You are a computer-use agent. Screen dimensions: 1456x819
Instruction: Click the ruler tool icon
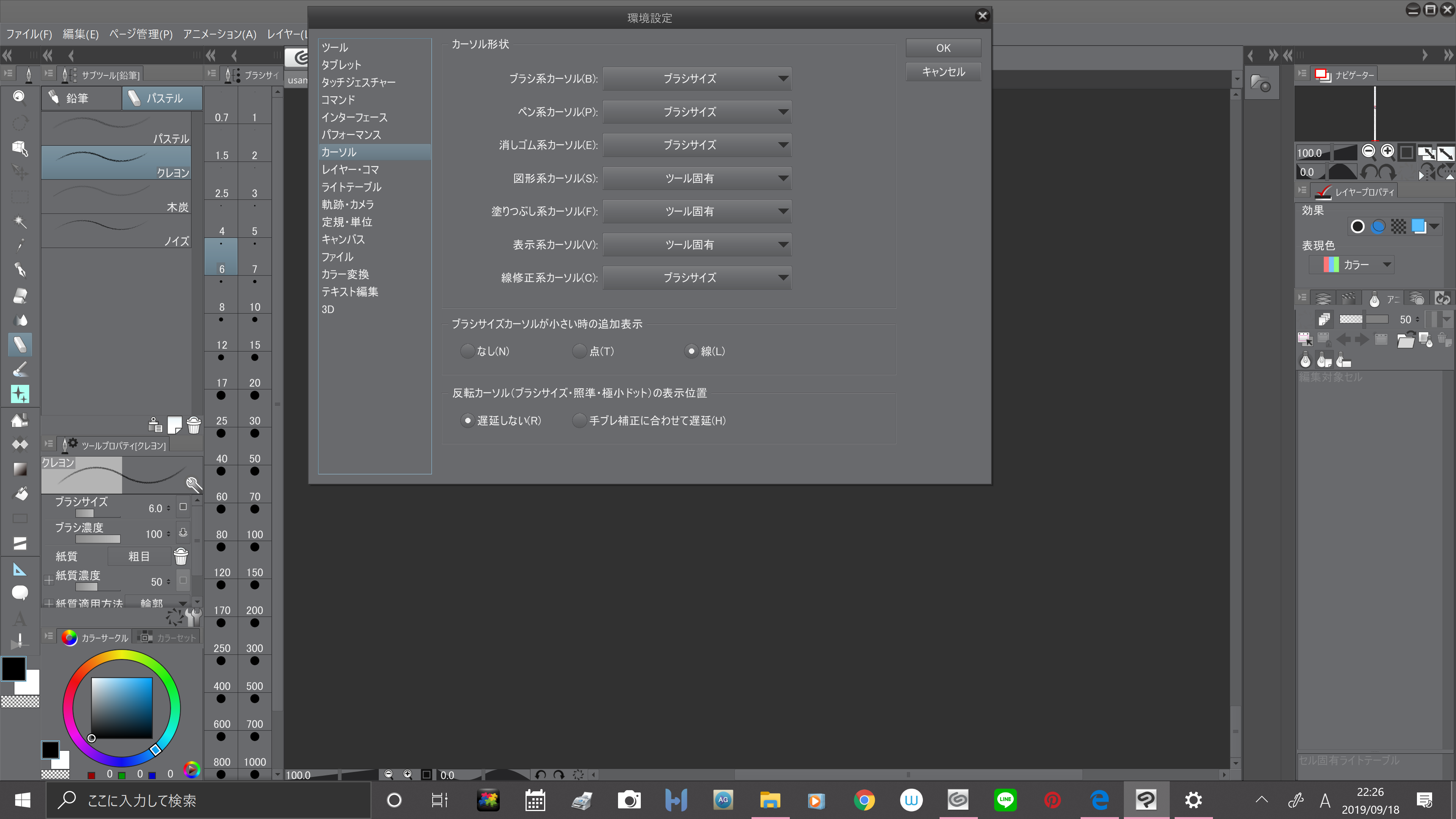pos(20,569)
